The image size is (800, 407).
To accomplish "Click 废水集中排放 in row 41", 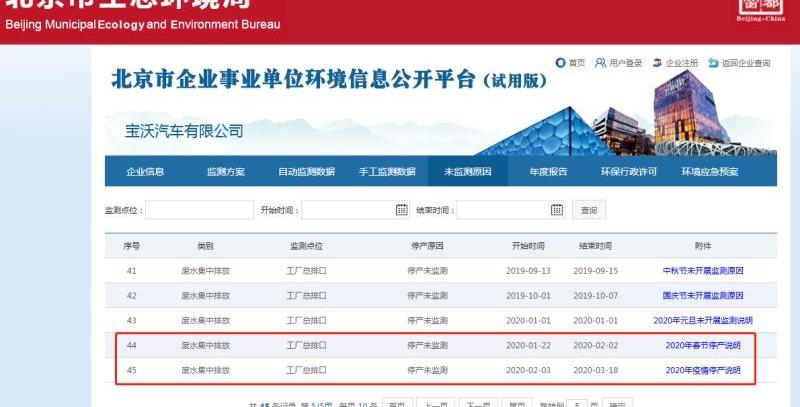I will click(206, 271).
